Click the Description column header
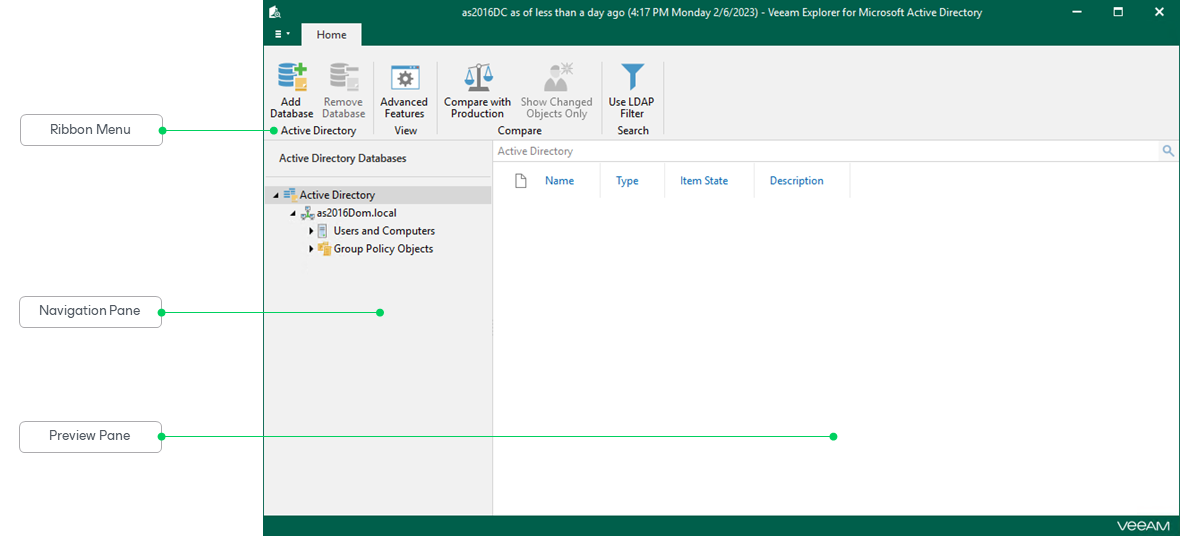Screen dimensions: 1180x536 click(796, 181)
